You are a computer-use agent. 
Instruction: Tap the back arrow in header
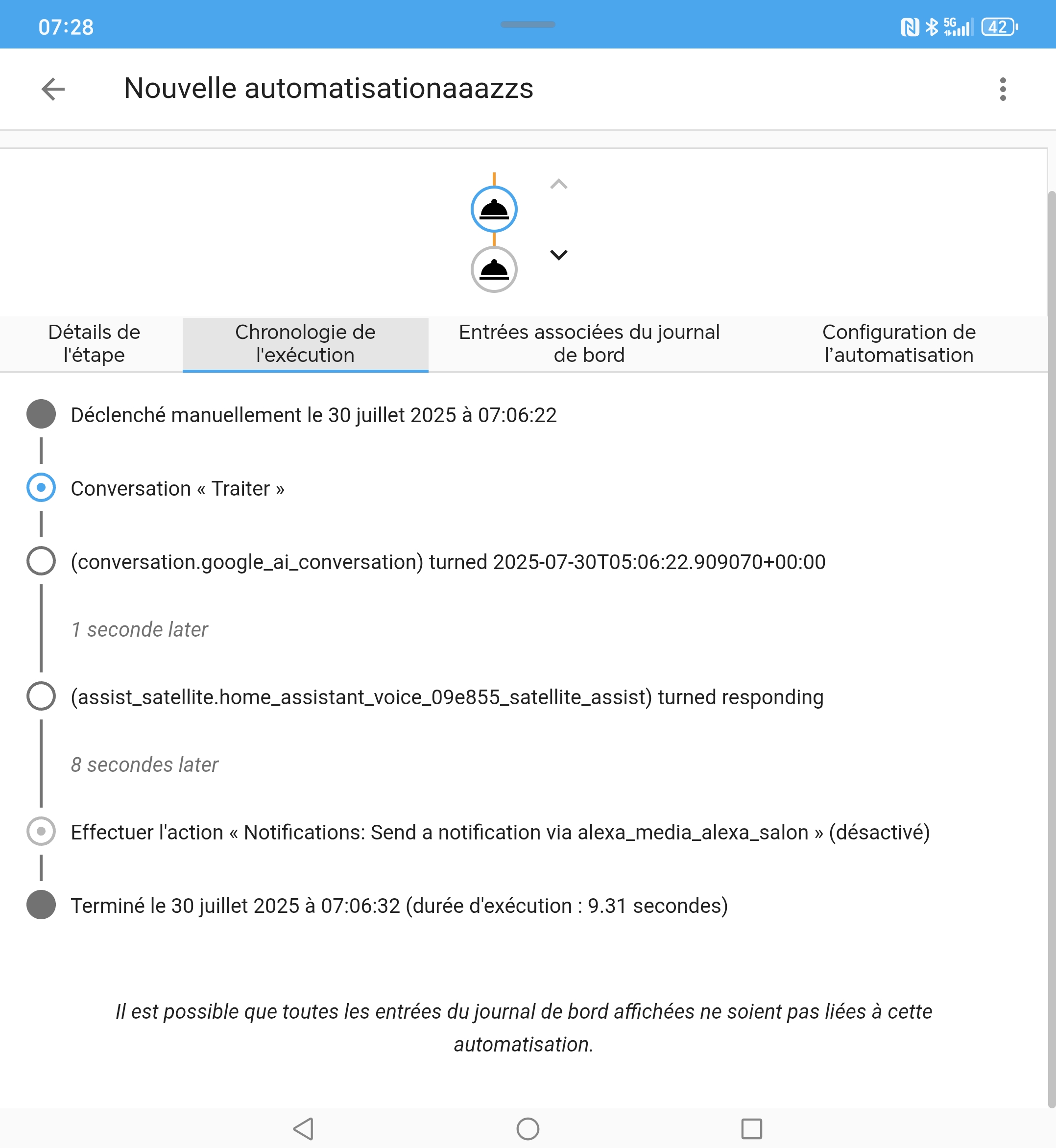tap(53, 89)
